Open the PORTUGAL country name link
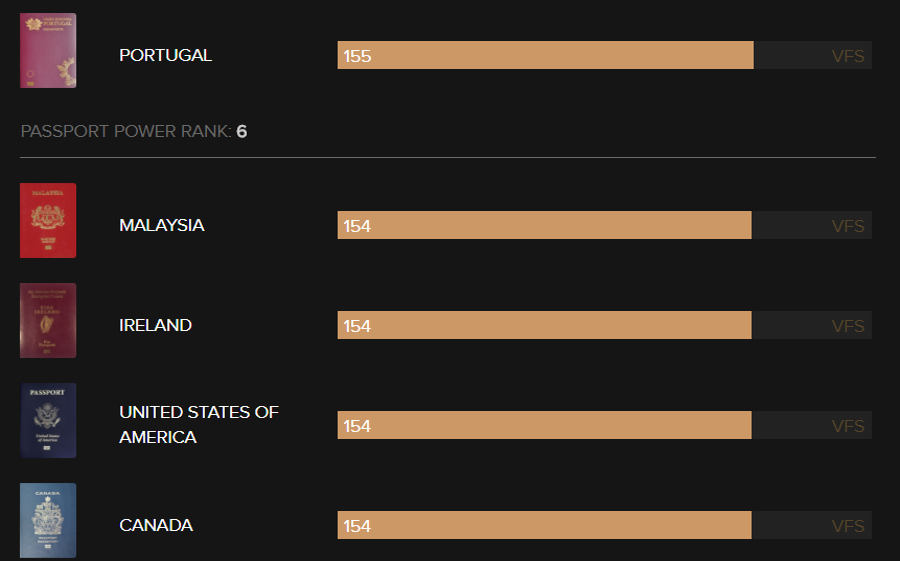Image resolution: width=900 pixels, height=561 pixels. pyautogui.click(x=165, y=55)
